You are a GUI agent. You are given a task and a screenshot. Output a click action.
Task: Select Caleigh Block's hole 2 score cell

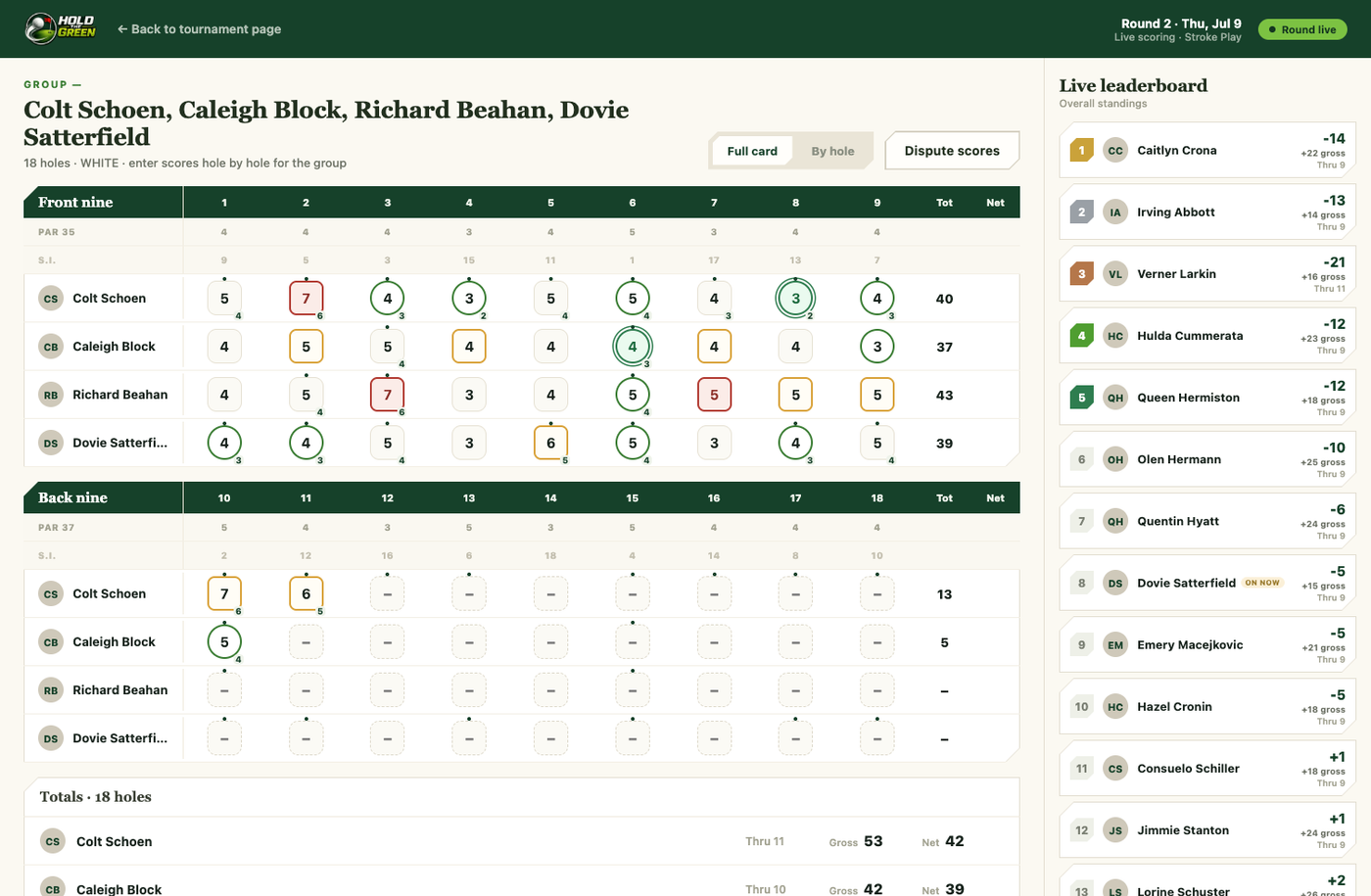(306, 347)
